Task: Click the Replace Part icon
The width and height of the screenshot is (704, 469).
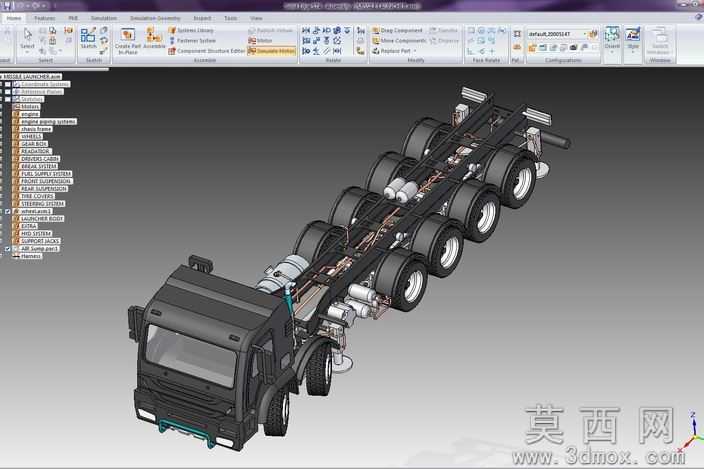Action: coord(376,51)
